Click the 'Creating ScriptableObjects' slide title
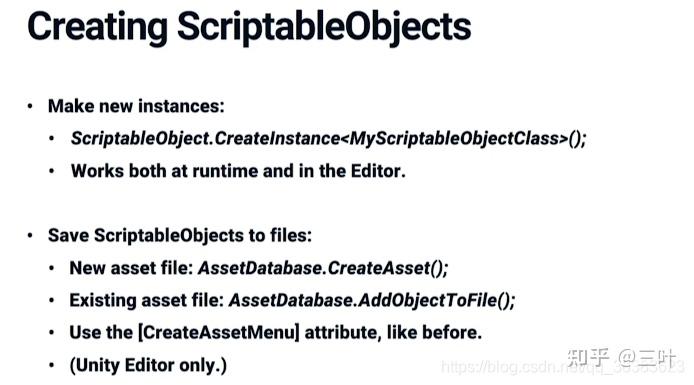 pyautogui.click(x=249, y=27)
